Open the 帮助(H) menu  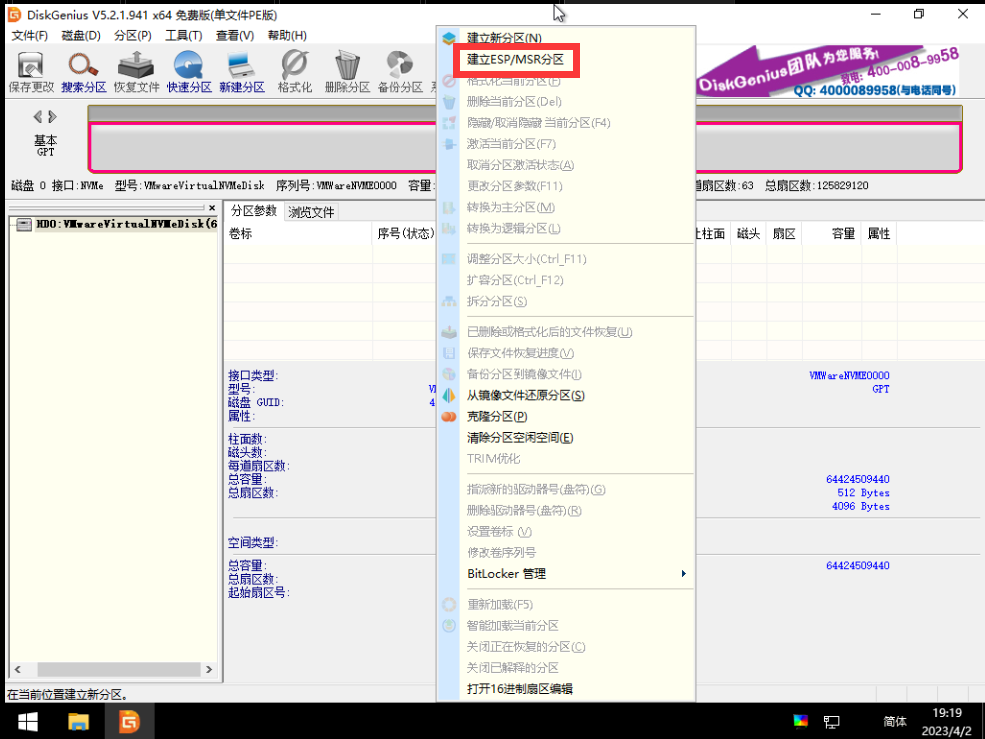[287, 35]
